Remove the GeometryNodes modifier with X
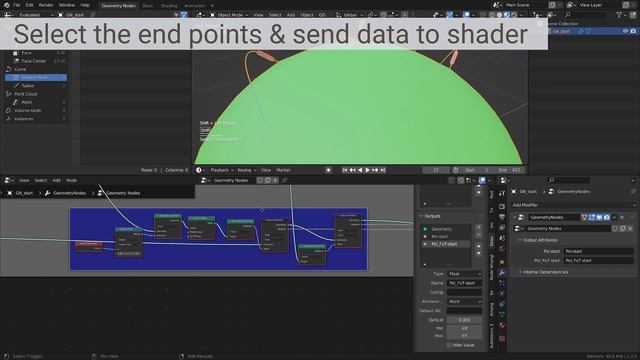640x360 pixels. (x=622, y=217)
